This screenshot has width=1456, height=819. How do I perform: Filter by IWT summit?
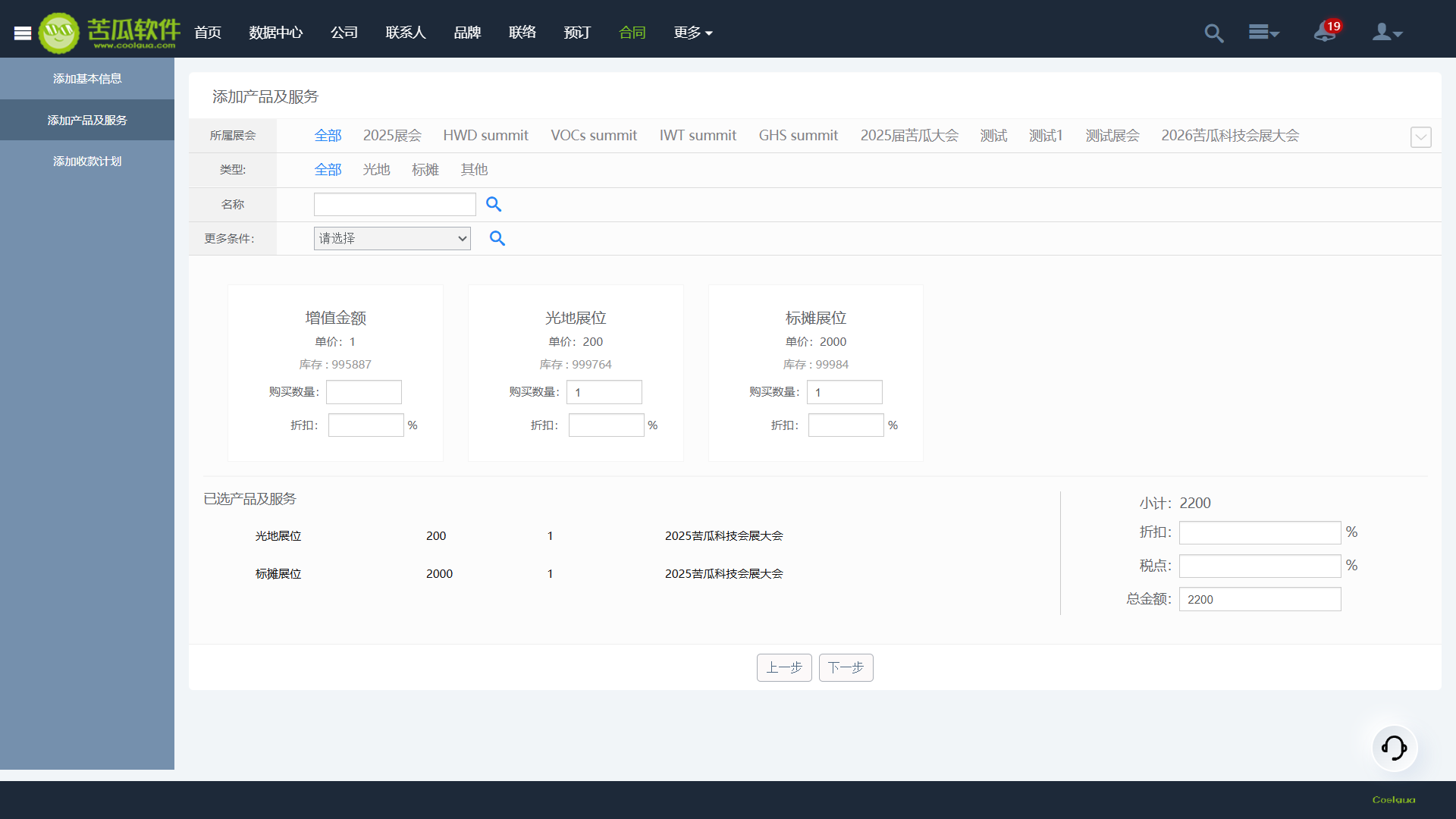(x=698, y=136)
